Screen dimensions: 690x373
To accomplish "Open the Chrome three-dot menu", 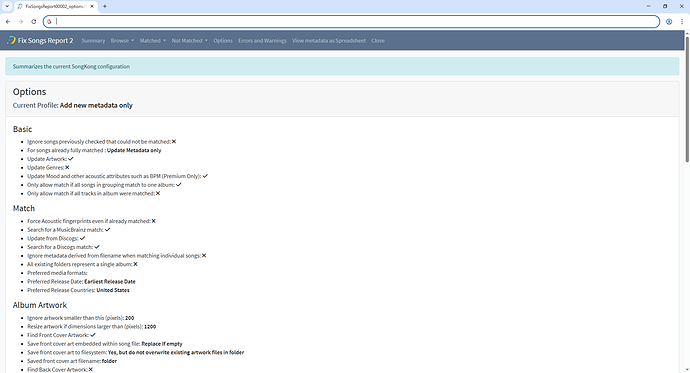I will tap(682, 22).
